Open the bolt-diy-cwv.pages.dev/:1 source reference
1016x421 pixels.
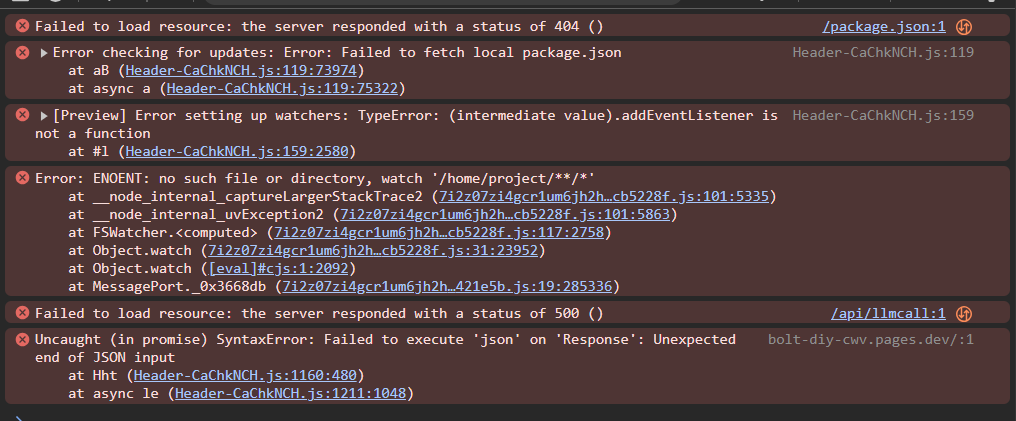pyautogui.click(x=871, y=339)
